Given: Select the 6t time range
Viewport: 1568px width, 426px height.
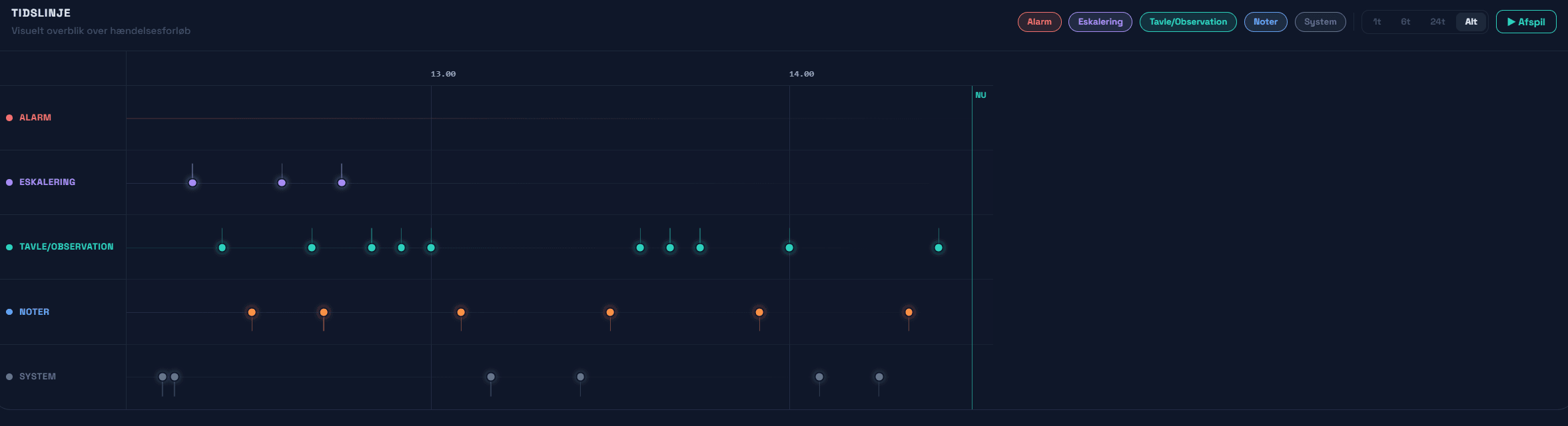Looking at the screenshot, I should coord(1405,22).
